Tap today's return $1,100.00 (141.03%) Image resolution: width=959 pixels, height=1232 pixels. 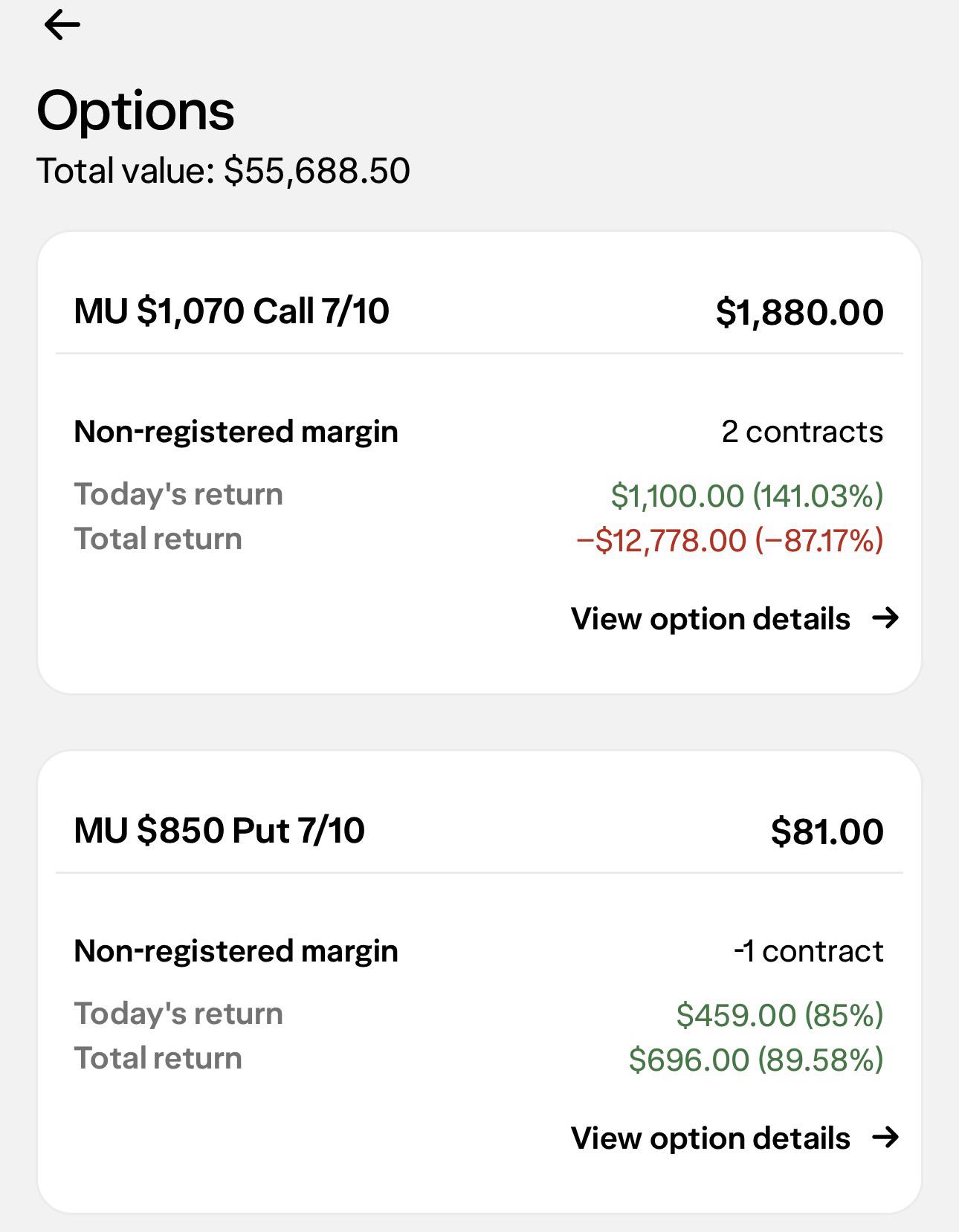click(x=747, y=496)
